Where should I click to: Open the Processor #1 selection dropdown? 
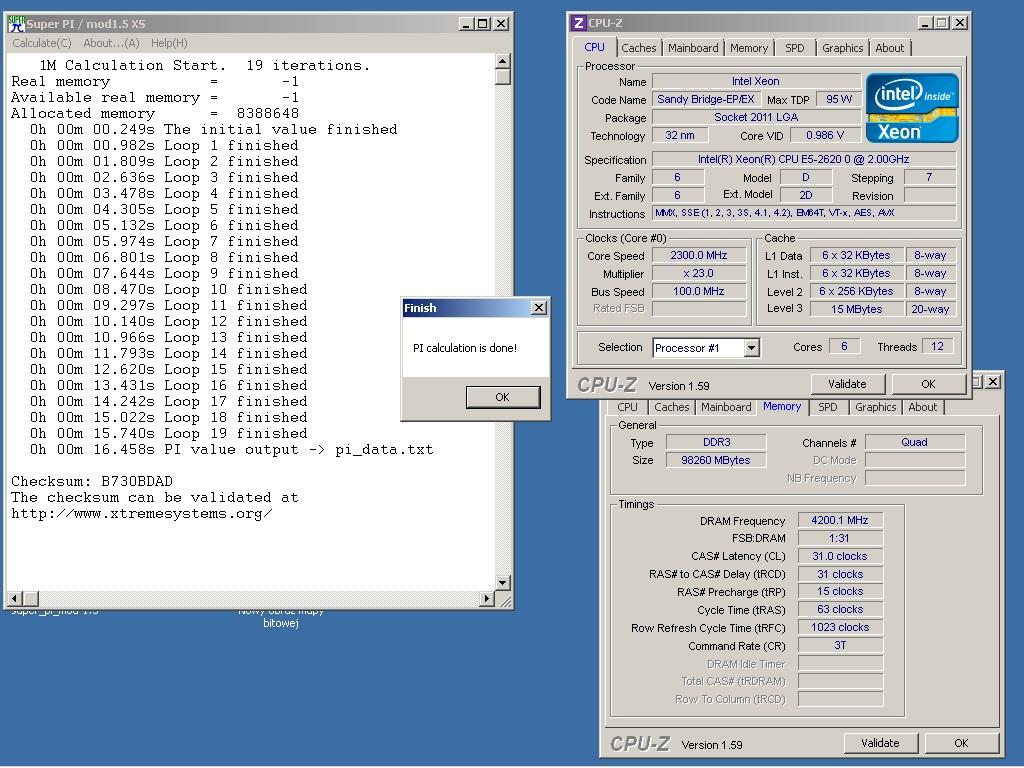click(x=751, y=348)
